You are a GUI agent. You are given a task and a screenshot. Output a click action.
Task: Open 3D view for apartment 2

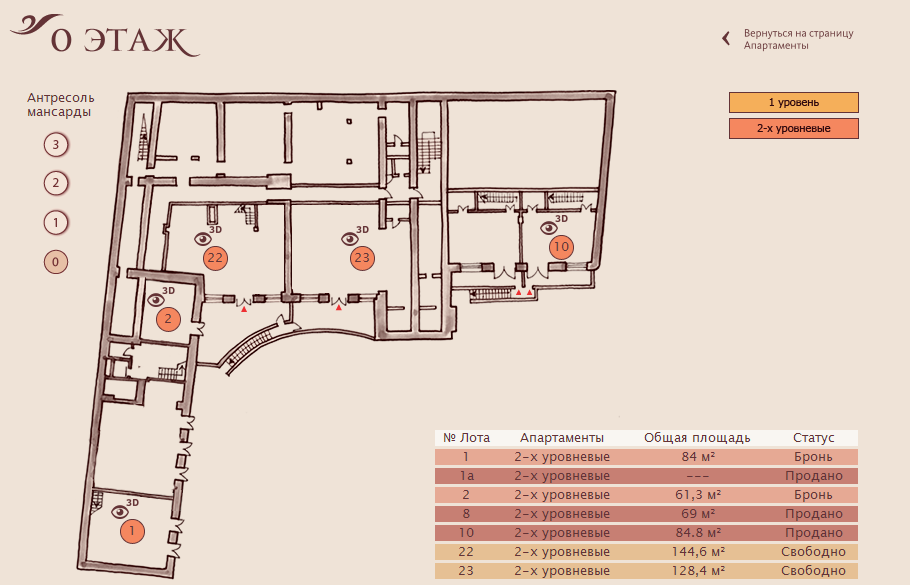[x=161, y=297]
